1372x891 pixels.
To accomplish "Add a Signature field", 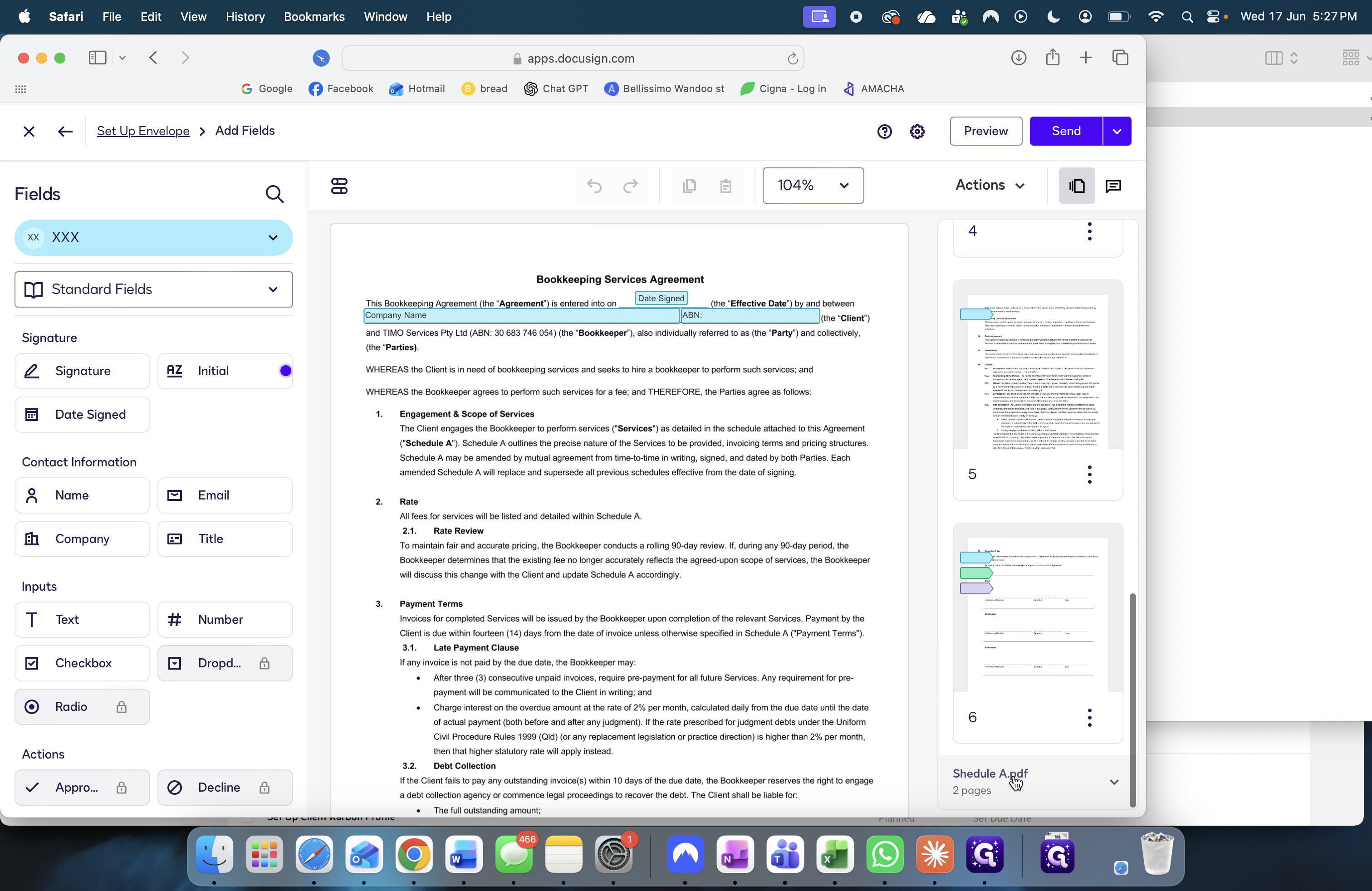I will click(x=82, y=371).
